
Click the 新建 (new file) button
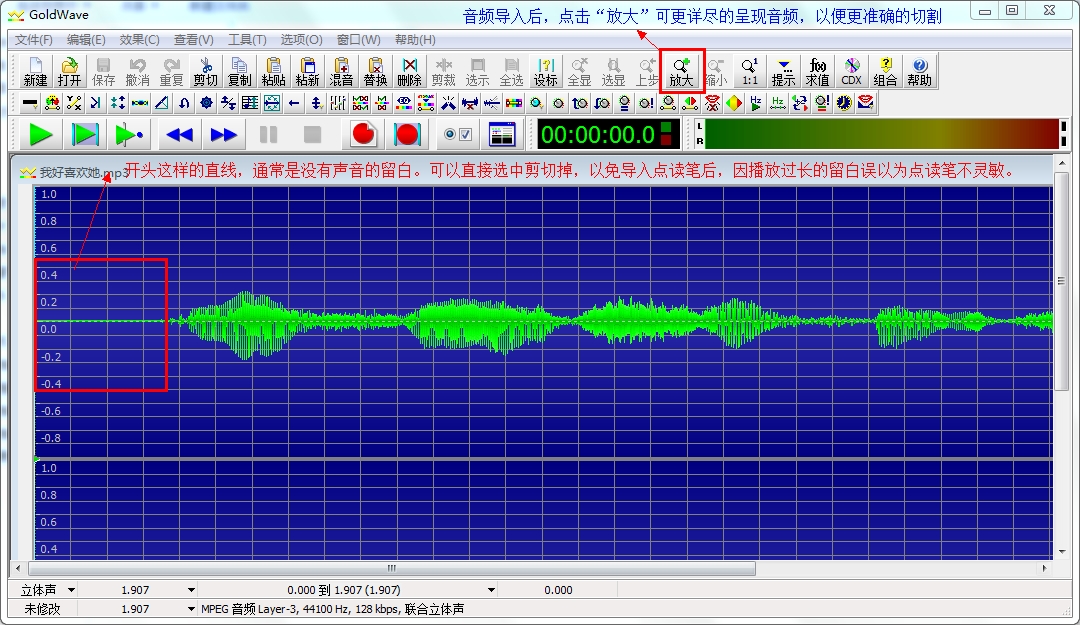coord(35,71)
